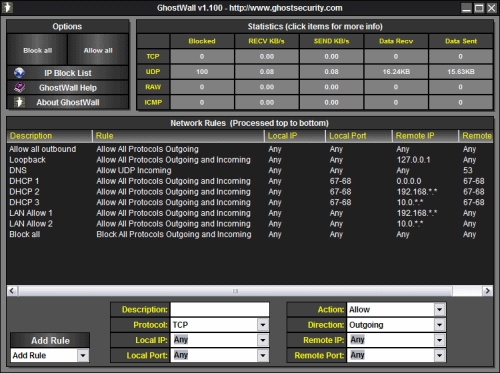
Task: Expand the Direction dropdown showing Outgoing
Action: tap(440, 325)
